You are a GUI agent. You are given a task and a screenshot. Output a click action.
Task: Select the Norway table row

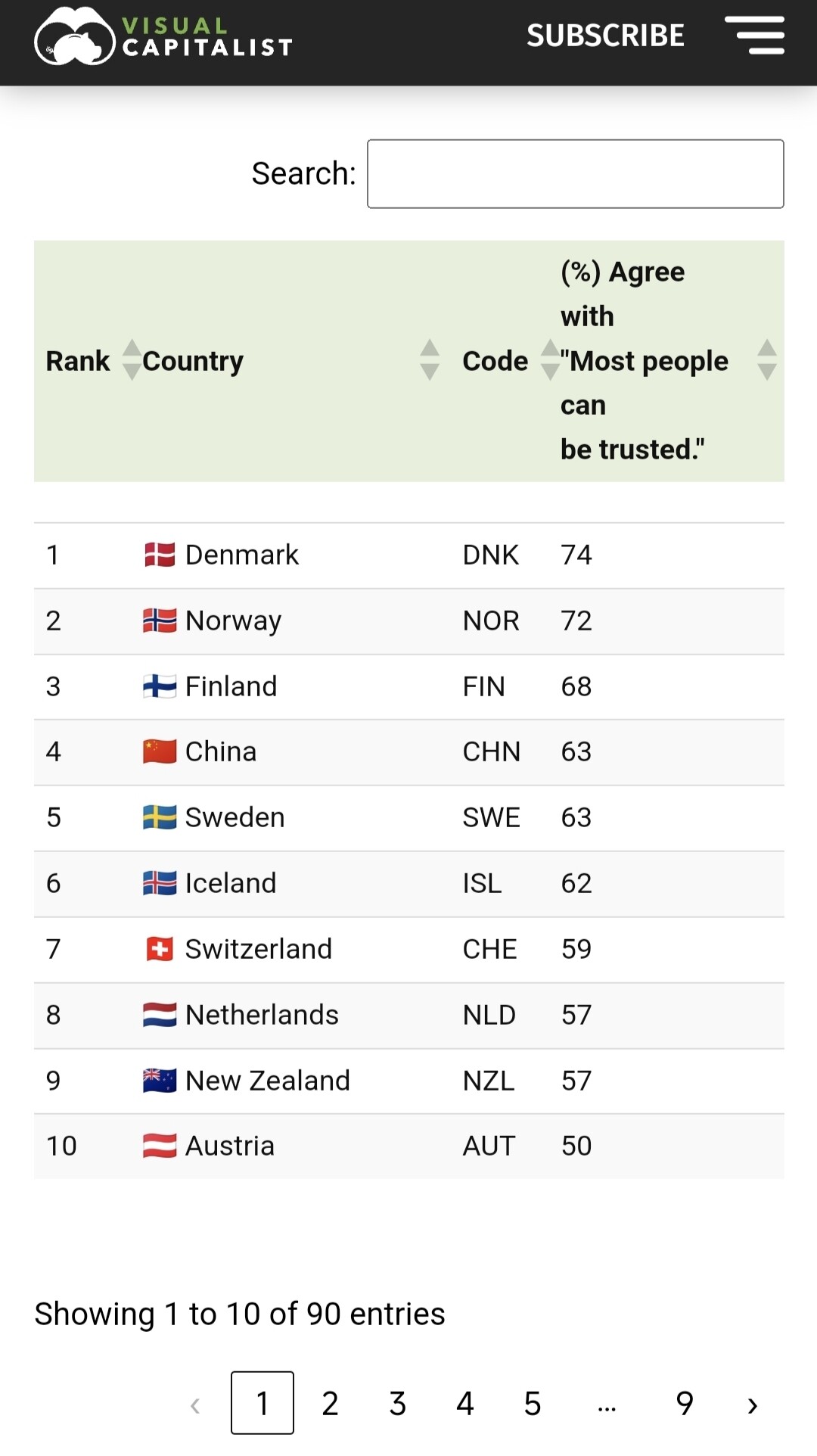408,621
